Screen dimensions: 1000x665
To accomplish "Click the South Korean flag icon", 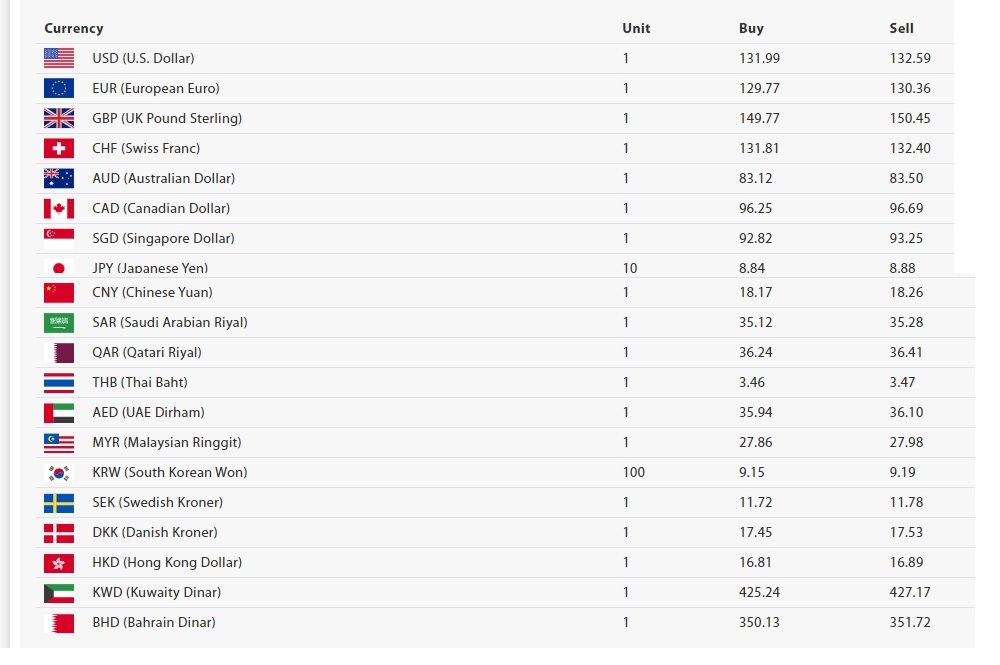I will [x=59, y=472].
